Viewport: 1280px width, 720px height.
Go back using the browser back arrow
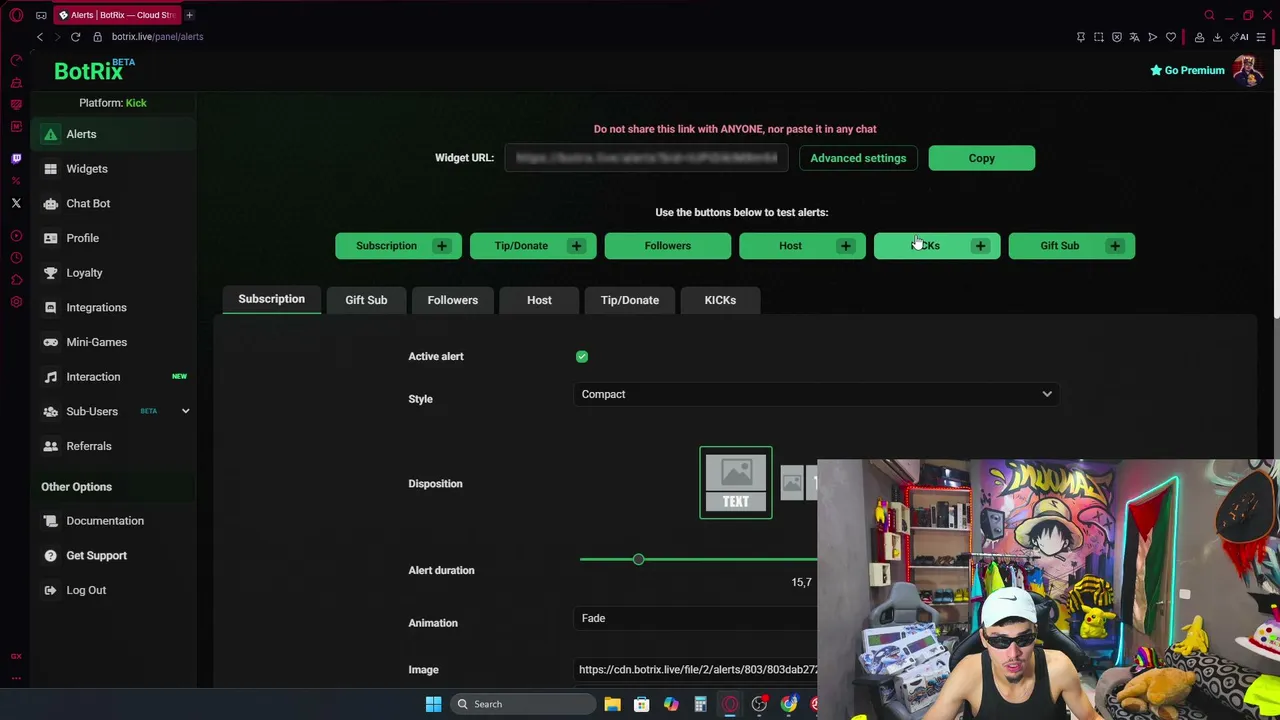(x=40, y=37)
